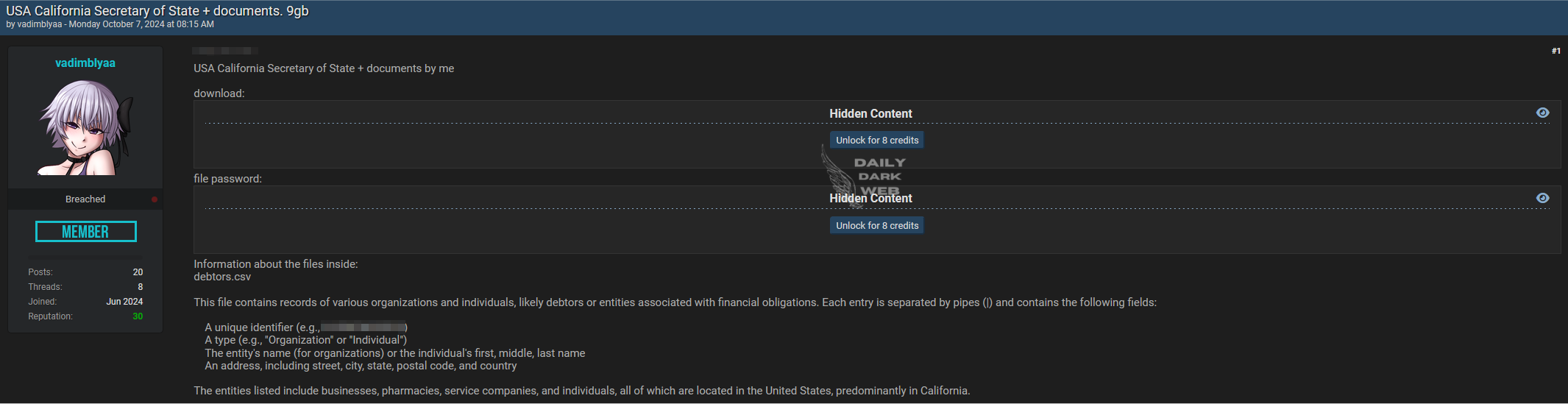
Task: Click thread title USA California Secretary of State
Action: [157, 11]
